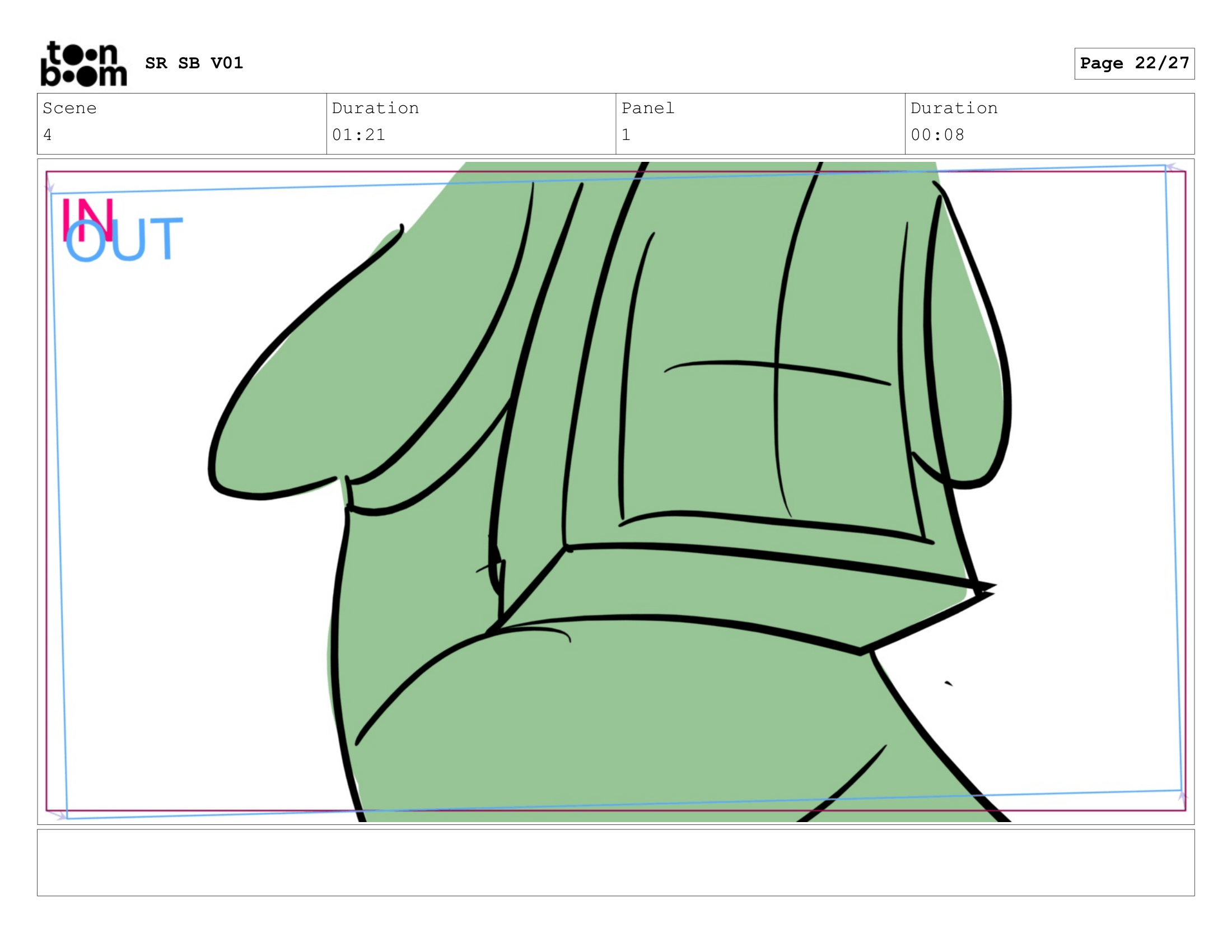Click the panel number 1 value

pyautogui.click(x=626, y=135)
